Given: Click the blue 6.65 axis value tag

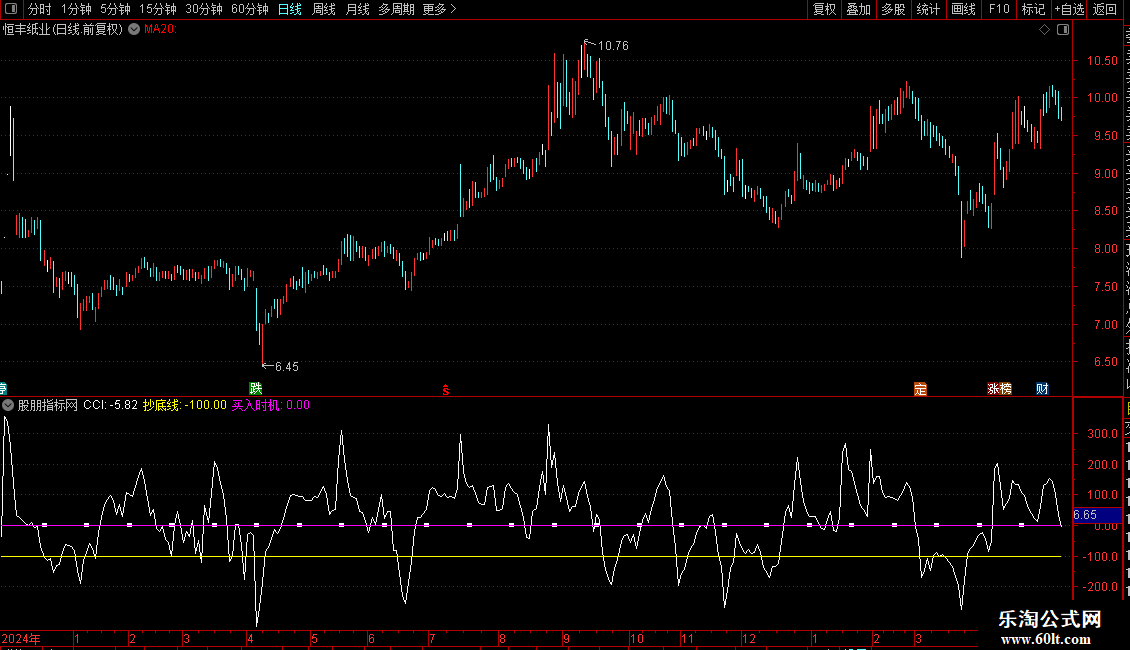Looking at the screenshot, I should coord(1098,515).
